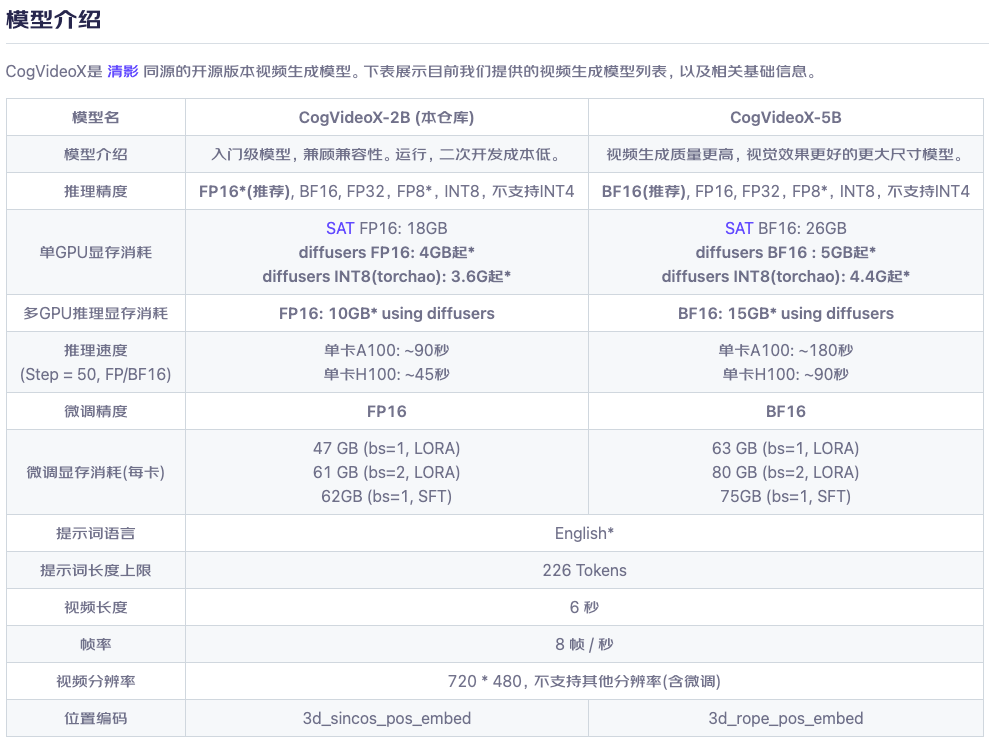Select the 推理速度 row label
Viewport: 989px width, 748px height.
96,362
